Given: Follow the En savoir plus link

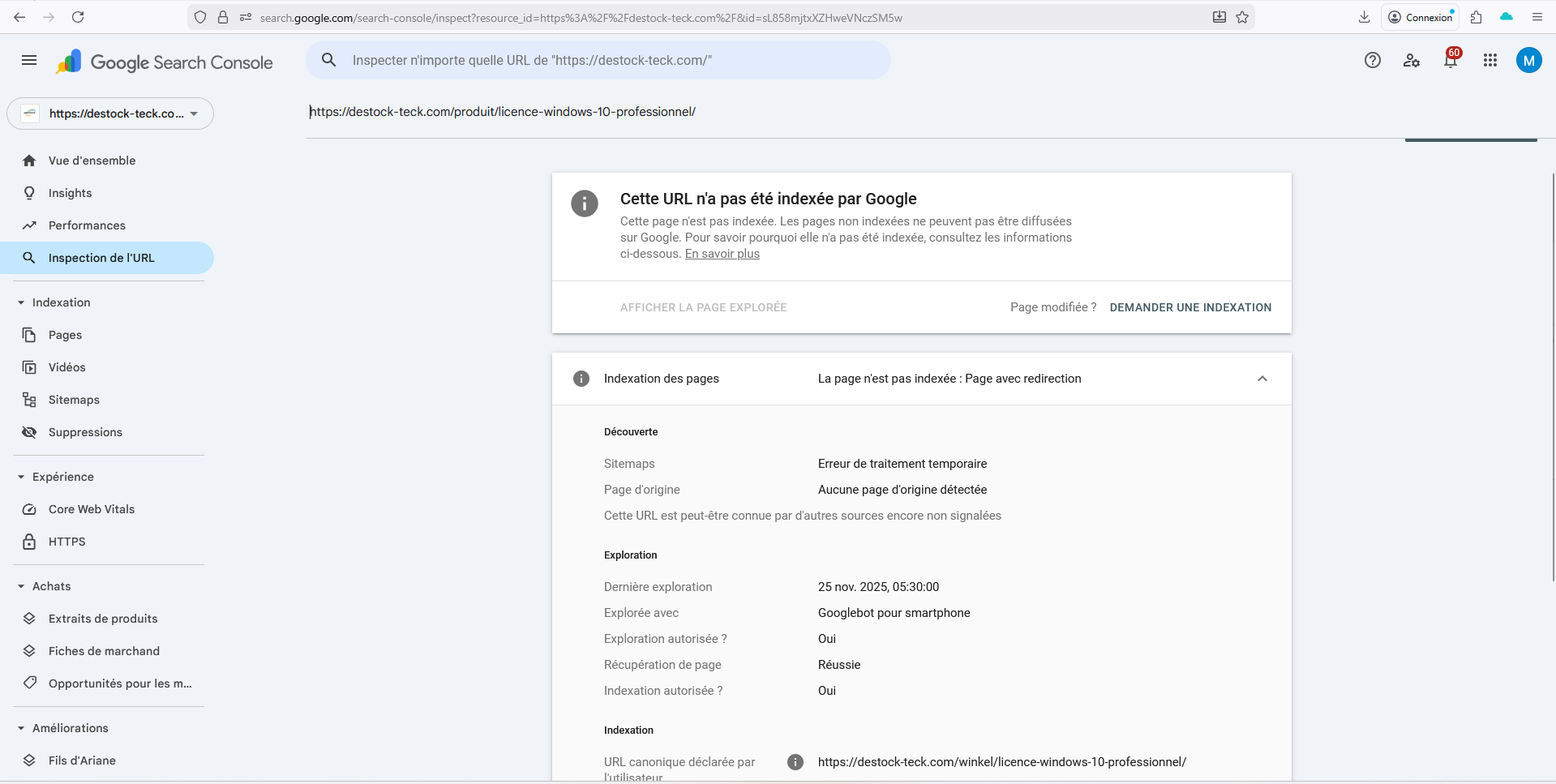Looking at the screenshot, I should point(722,254).
